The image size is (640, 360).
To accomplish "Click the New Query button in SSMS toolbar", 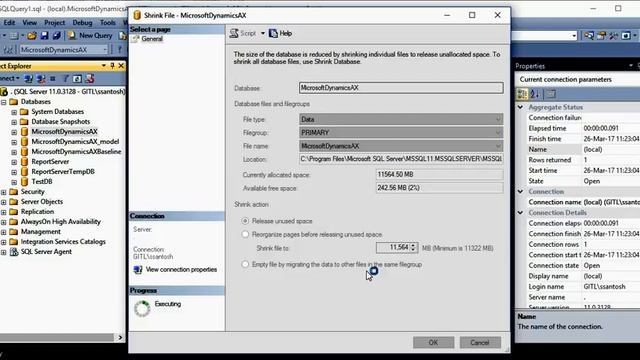I will [x=90, y=36].
